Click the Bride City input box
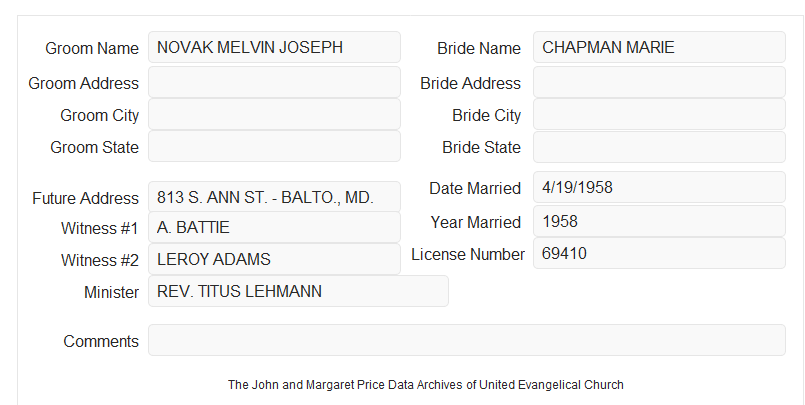This screenshot has width=805, height=405. (x=659, y=114)
